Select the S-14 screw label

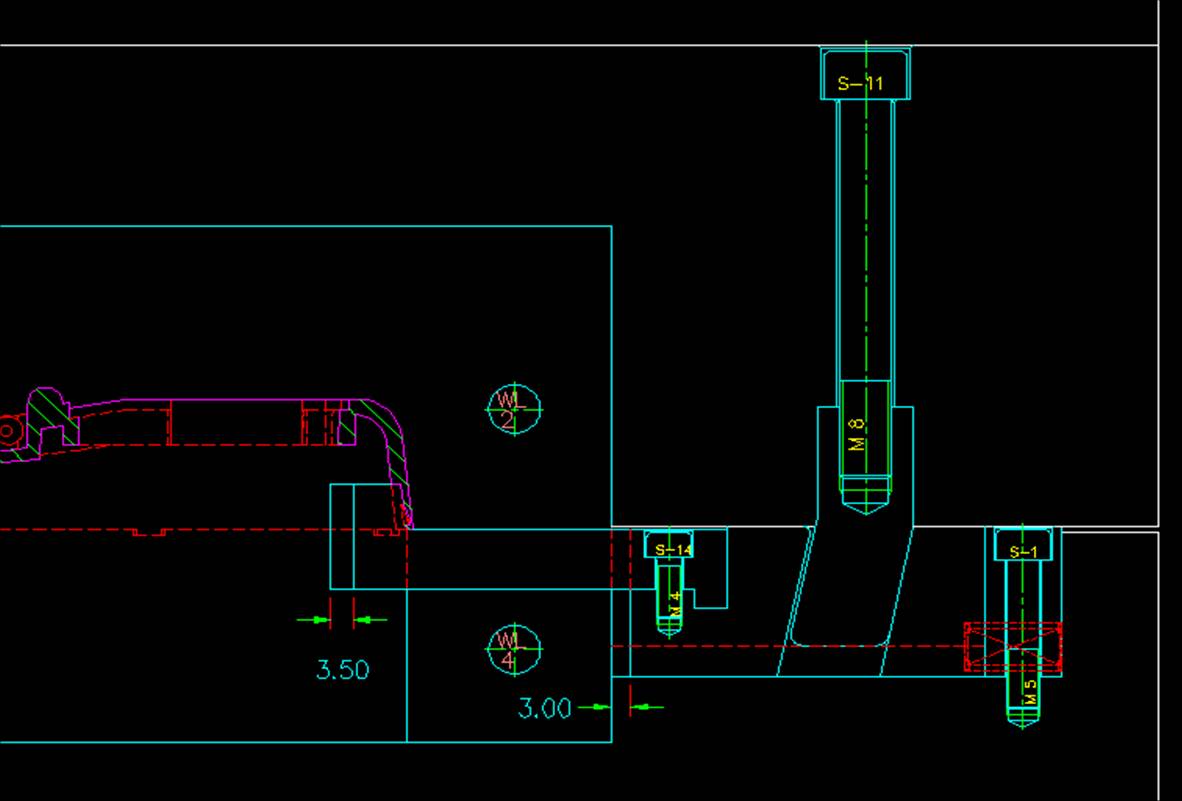click(673, 550)
